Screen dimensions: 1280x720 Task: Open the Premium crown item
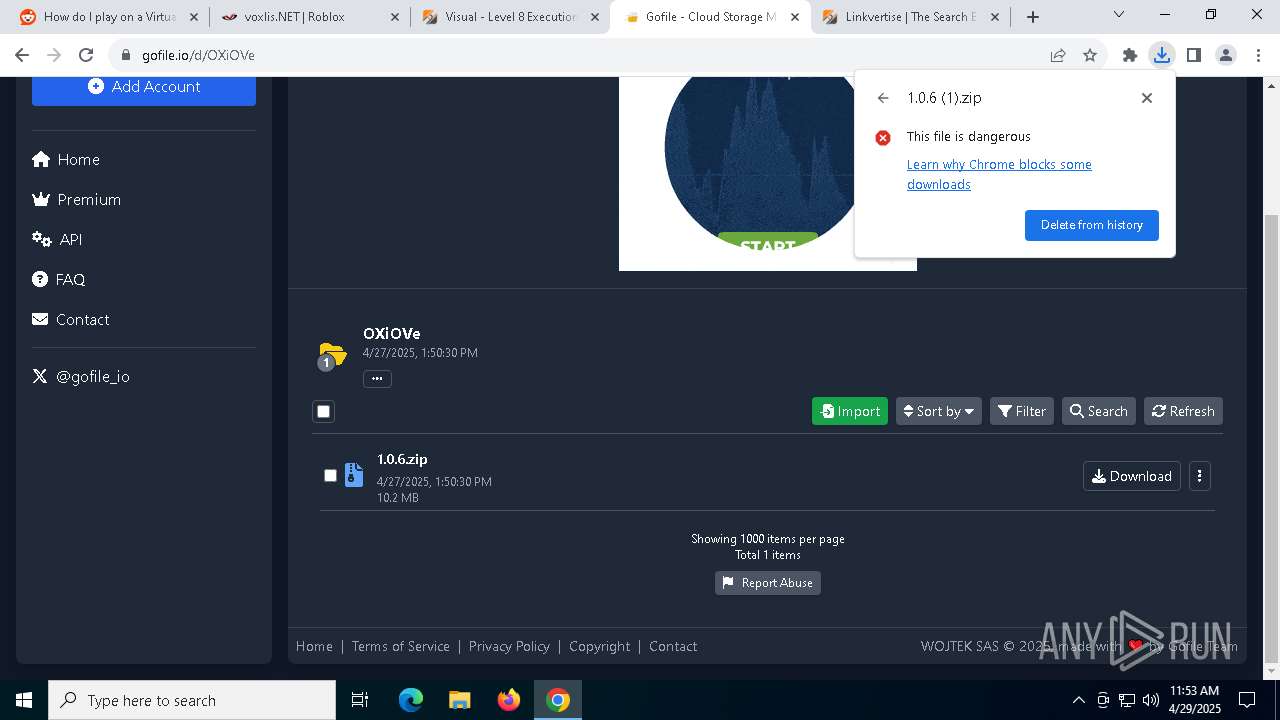(77, 200)
